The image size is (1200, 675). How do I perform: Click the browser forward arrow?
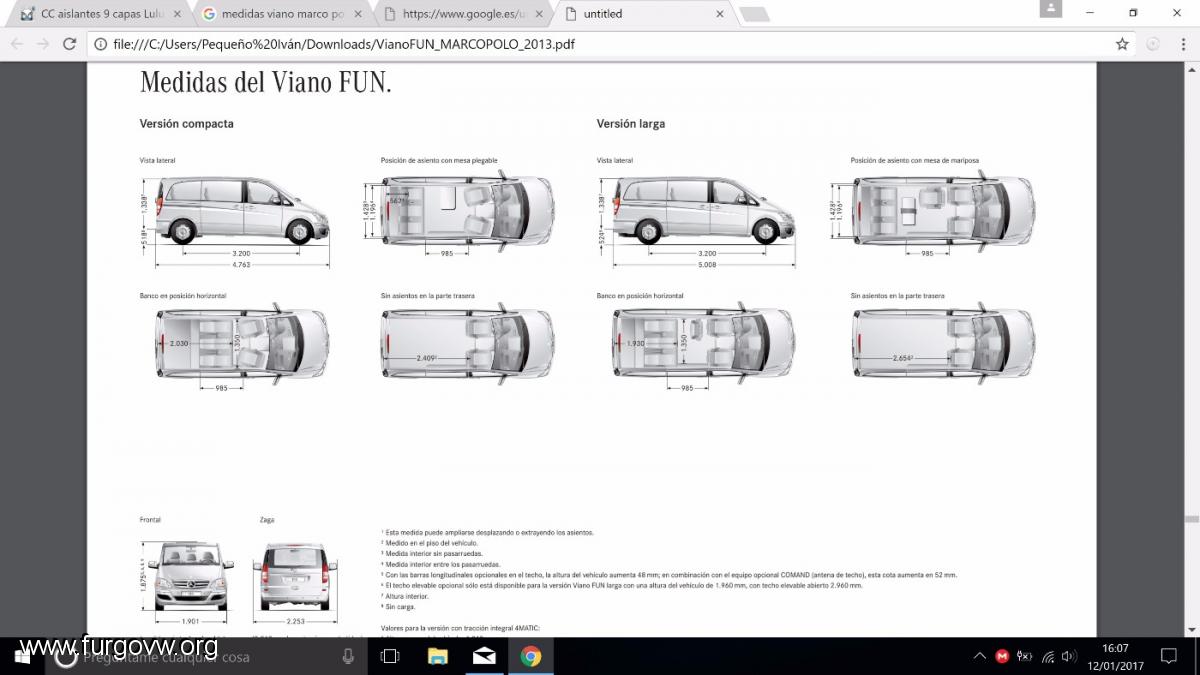tap(43, 44)
